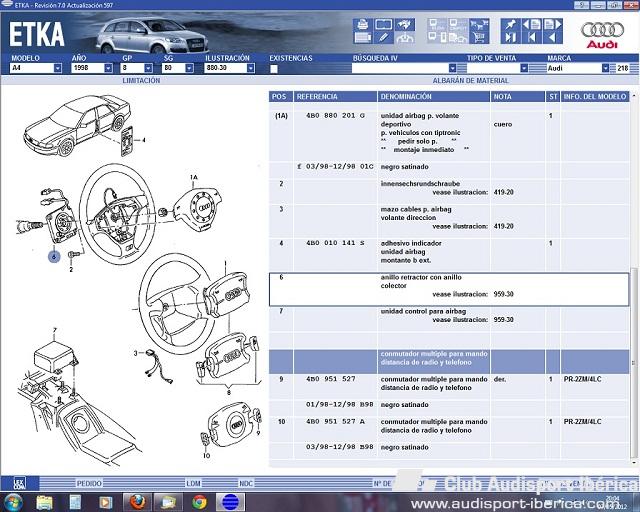Go to the next page with right arrow document icon
Viewport: 640px width, 512px height.
[553, 24]
